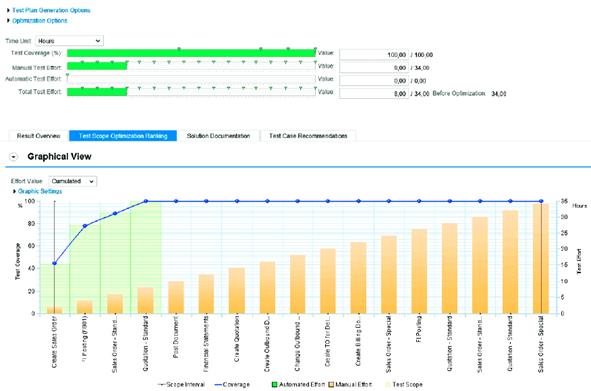Screen dimensions: 591x391
Task: Collapse the Graphical View section
Action: click(x=14, y=157)
